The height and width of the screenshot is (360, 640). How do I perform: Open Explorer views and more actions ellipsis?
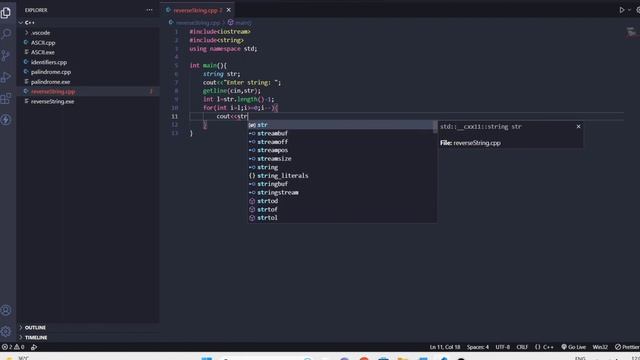click(x=149, y=10)
